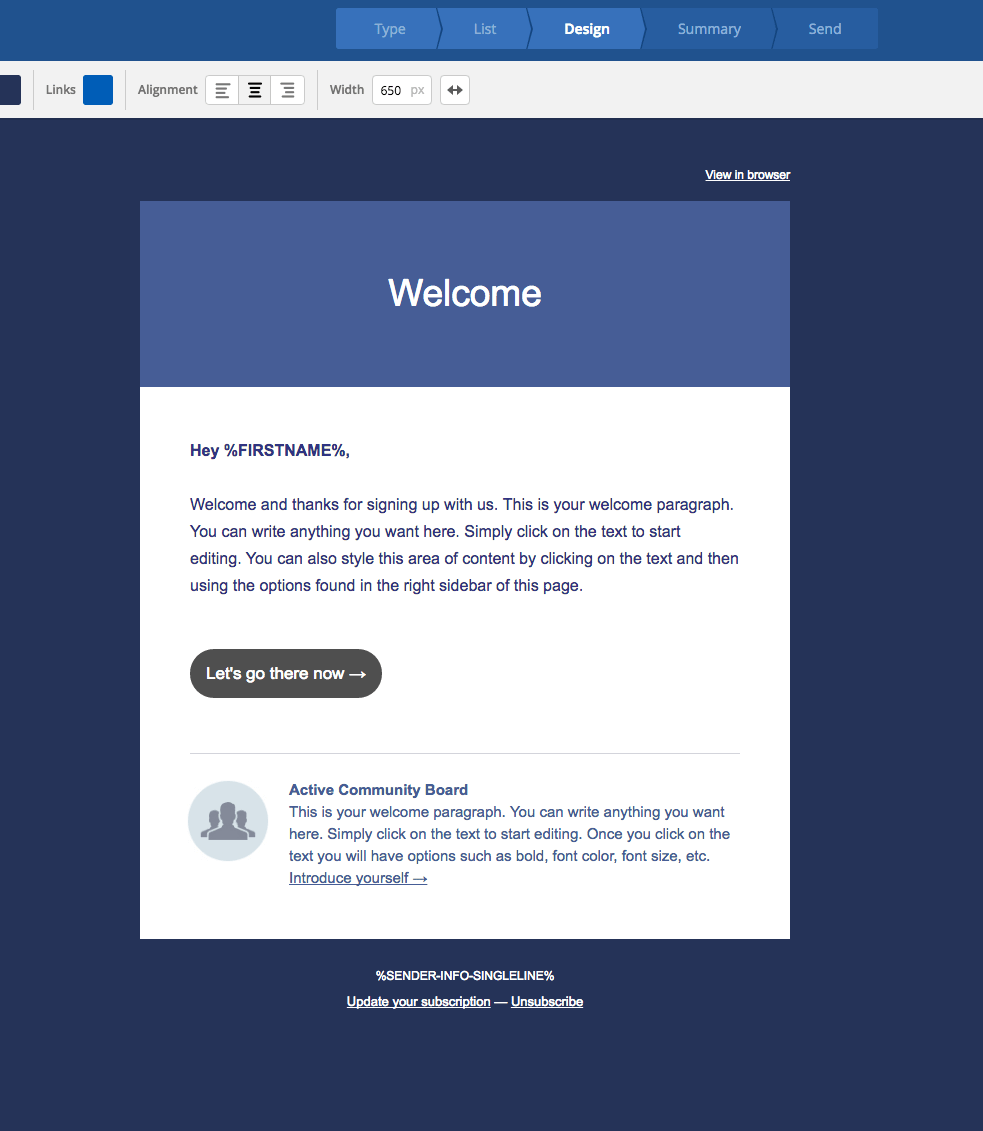Edit the Hey %FIRSTNAME% greeting

pos(270,451)
